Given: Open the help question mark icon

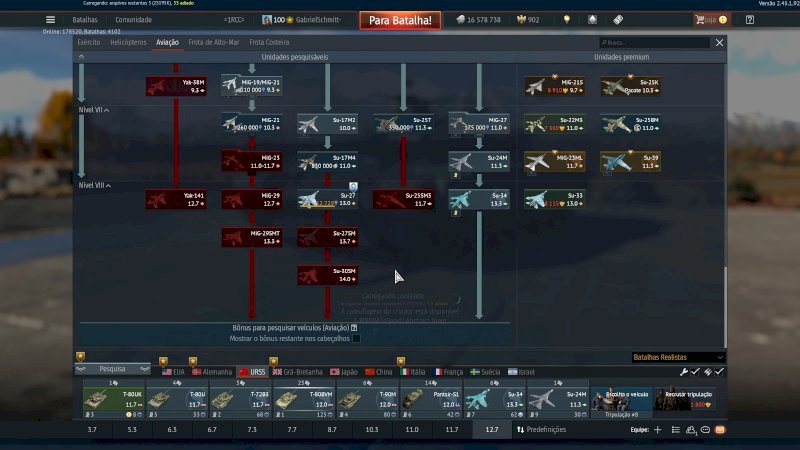Looking at the screenshot, I should point(749,20).
